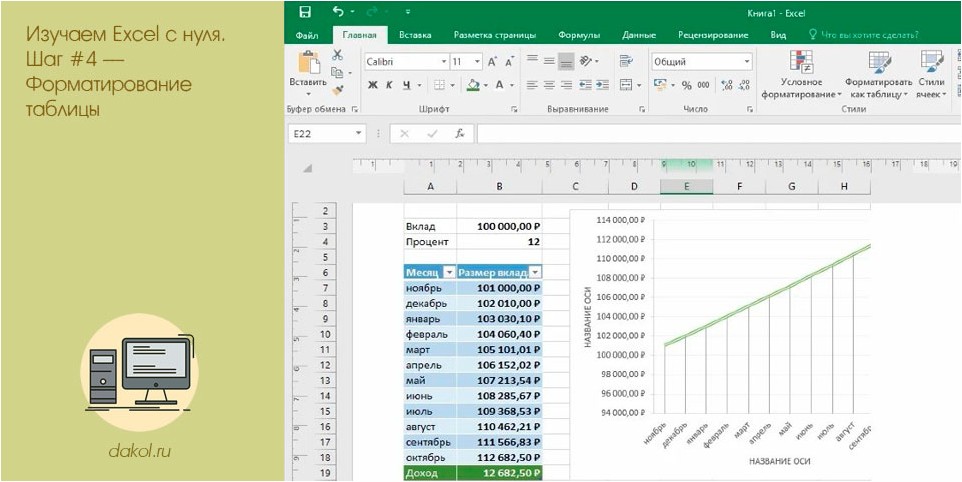Align text left in the cell
The width and height of the screenshot is (962, 482).
click(x=533, y=85)
